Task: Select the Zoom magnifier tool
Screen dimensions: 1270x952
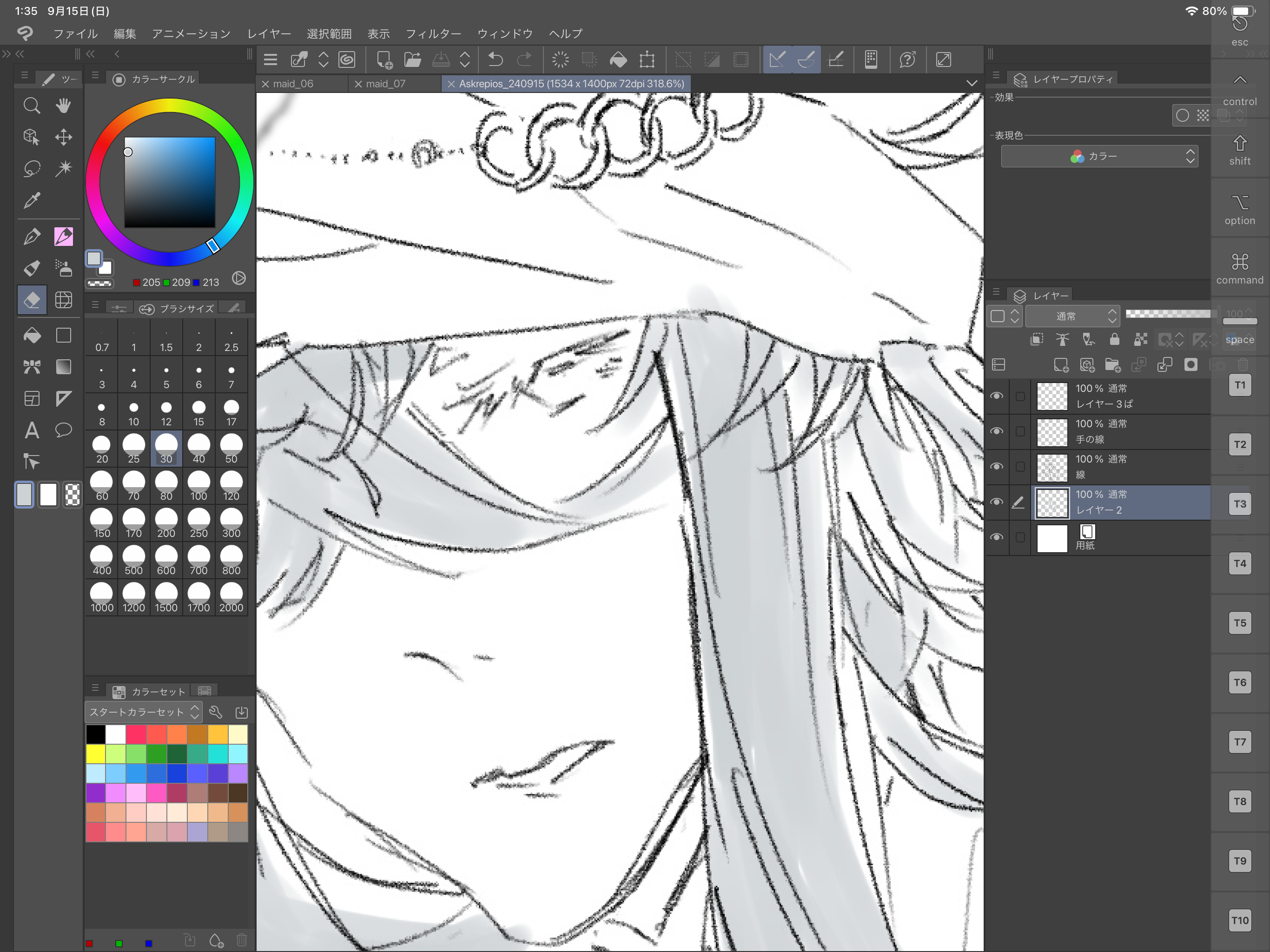Action: point(32,105)
